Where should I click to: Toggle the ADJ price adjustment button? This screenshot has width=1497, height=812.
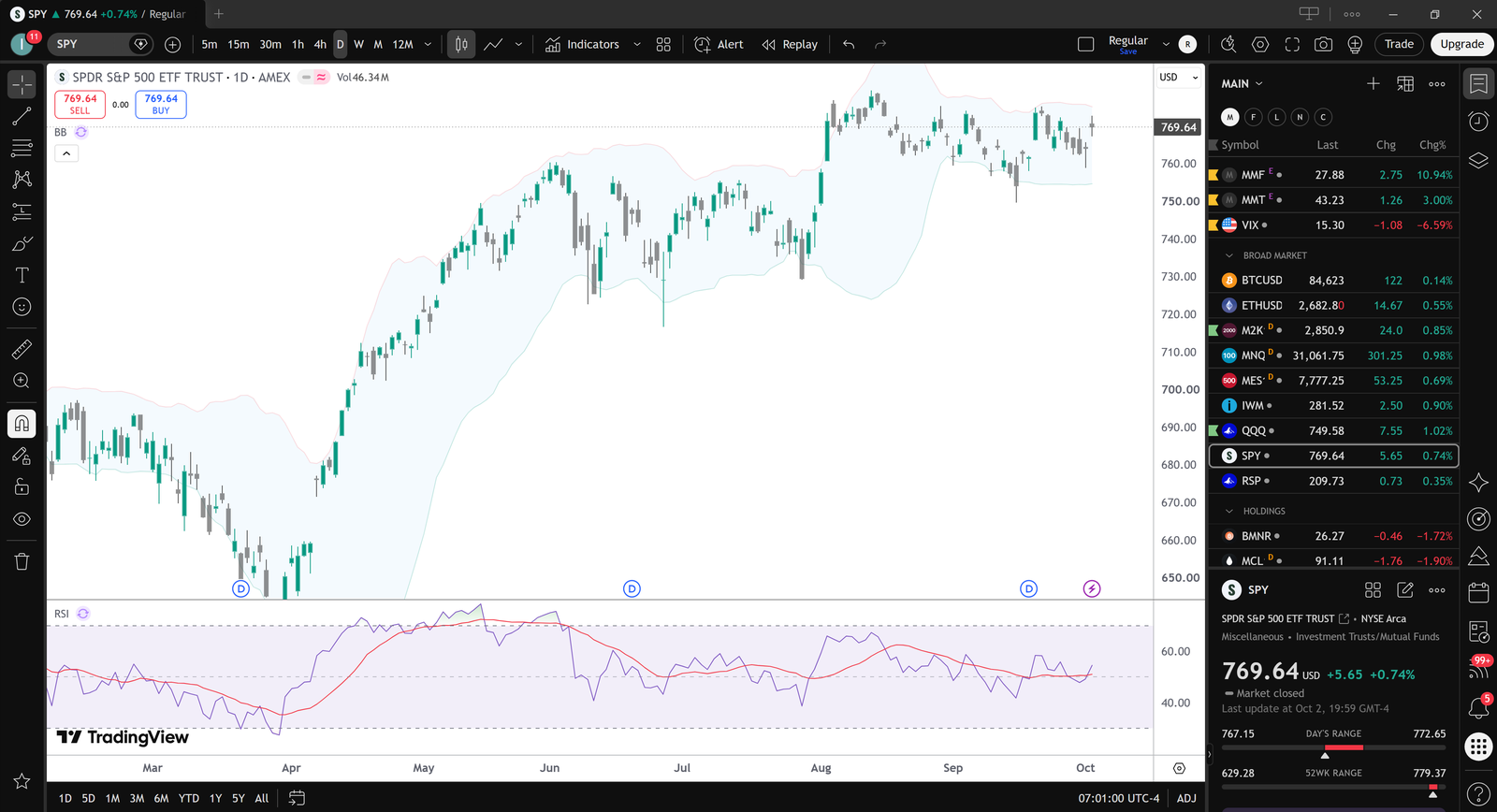(x=1186, y=798)
